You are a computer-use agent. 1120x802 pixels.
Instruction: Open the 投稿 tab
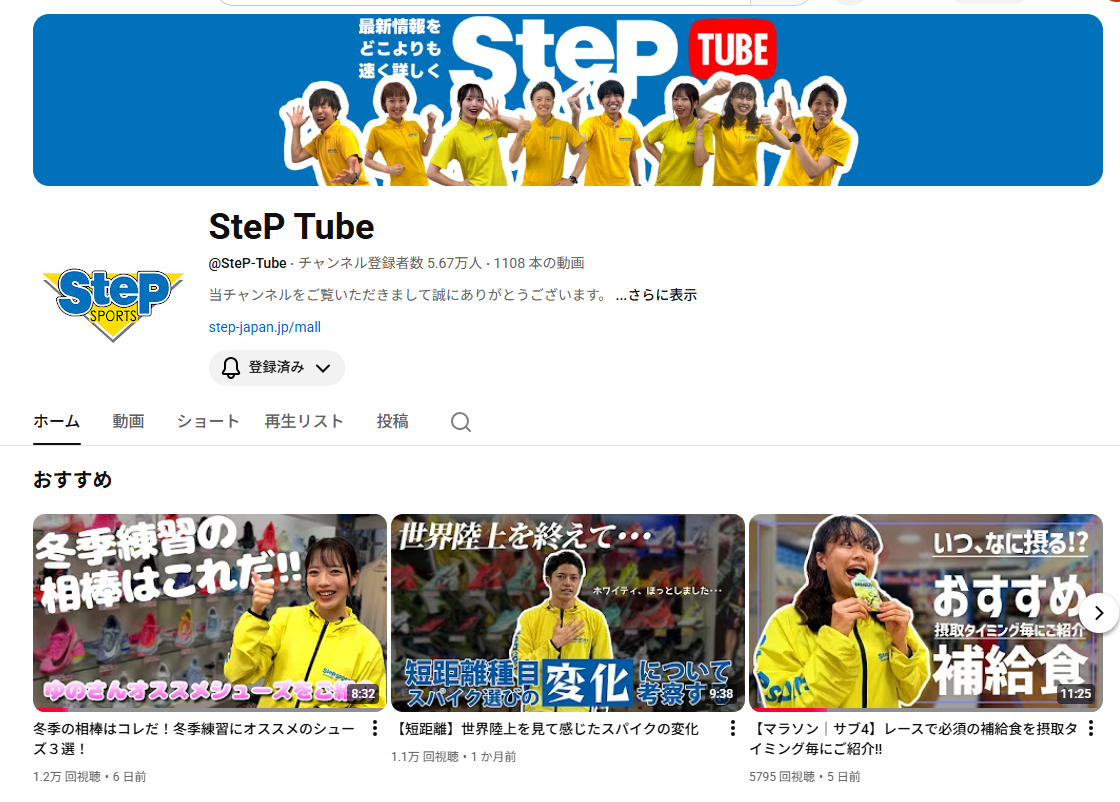point(392,421)
